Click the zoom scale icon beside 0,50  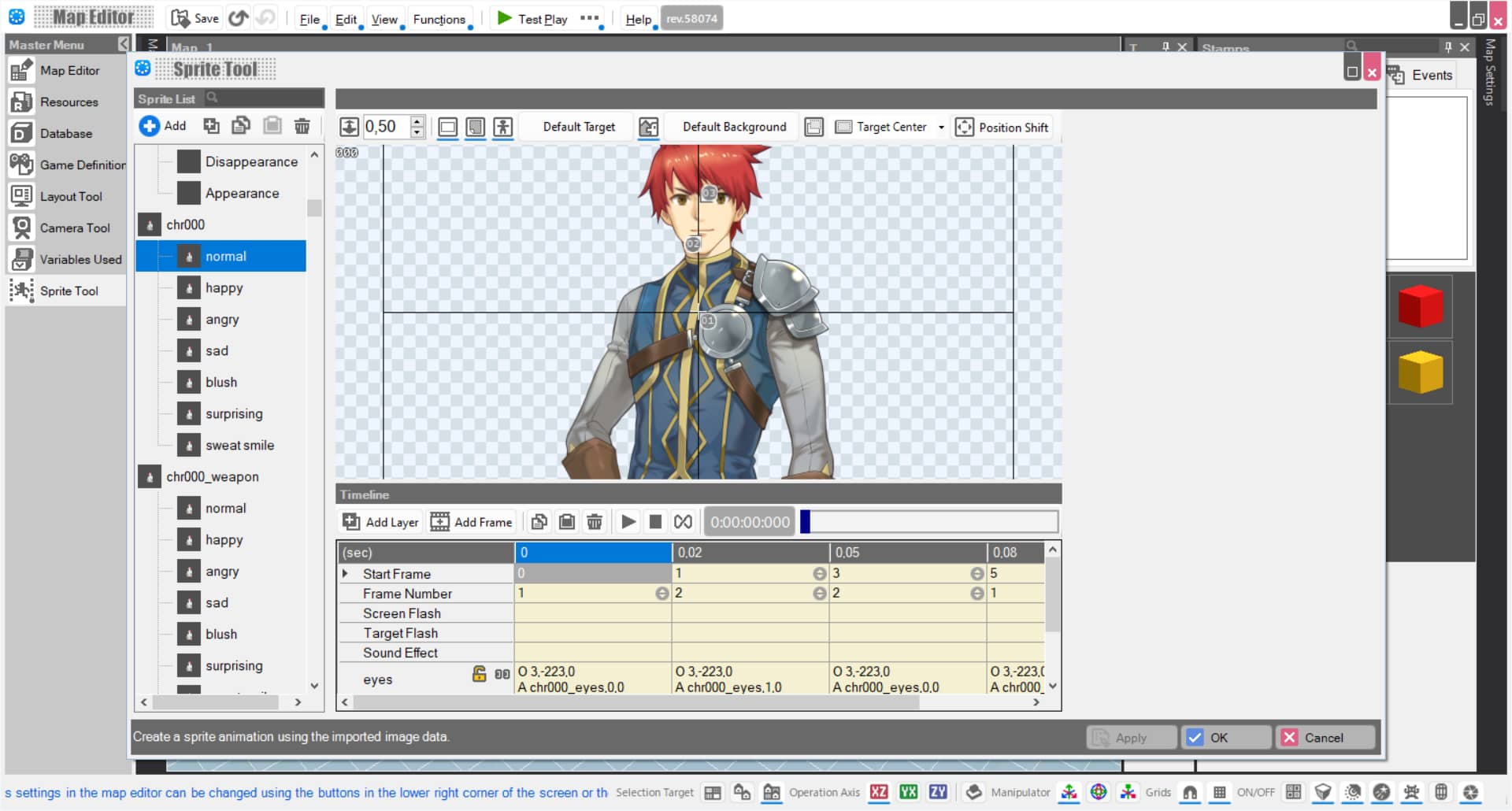coord(350,127)
